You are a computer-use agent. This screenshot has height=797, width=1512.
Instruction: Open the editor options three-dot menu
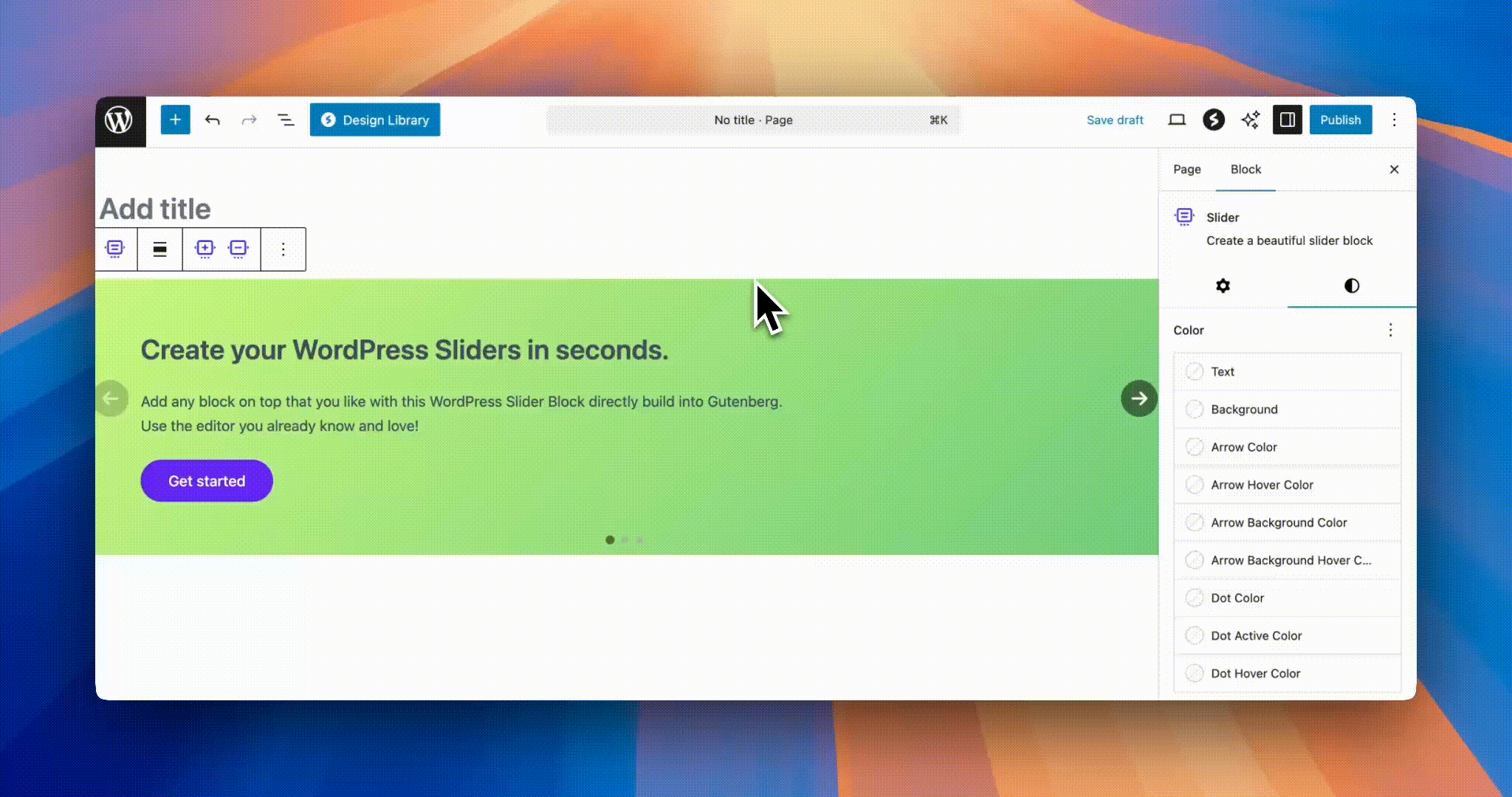tap(1394, 120)
